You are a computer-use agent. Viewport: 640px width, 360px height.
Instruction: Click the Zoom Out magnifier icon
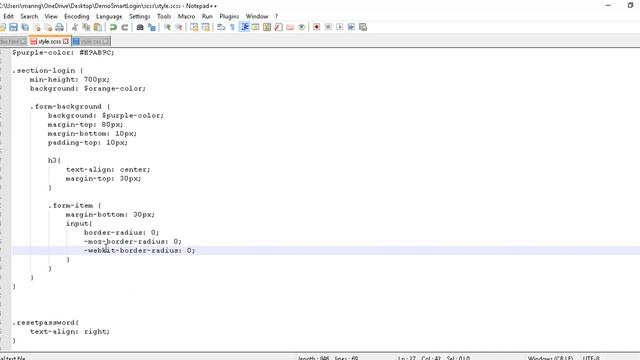click(x=179, y=27)
